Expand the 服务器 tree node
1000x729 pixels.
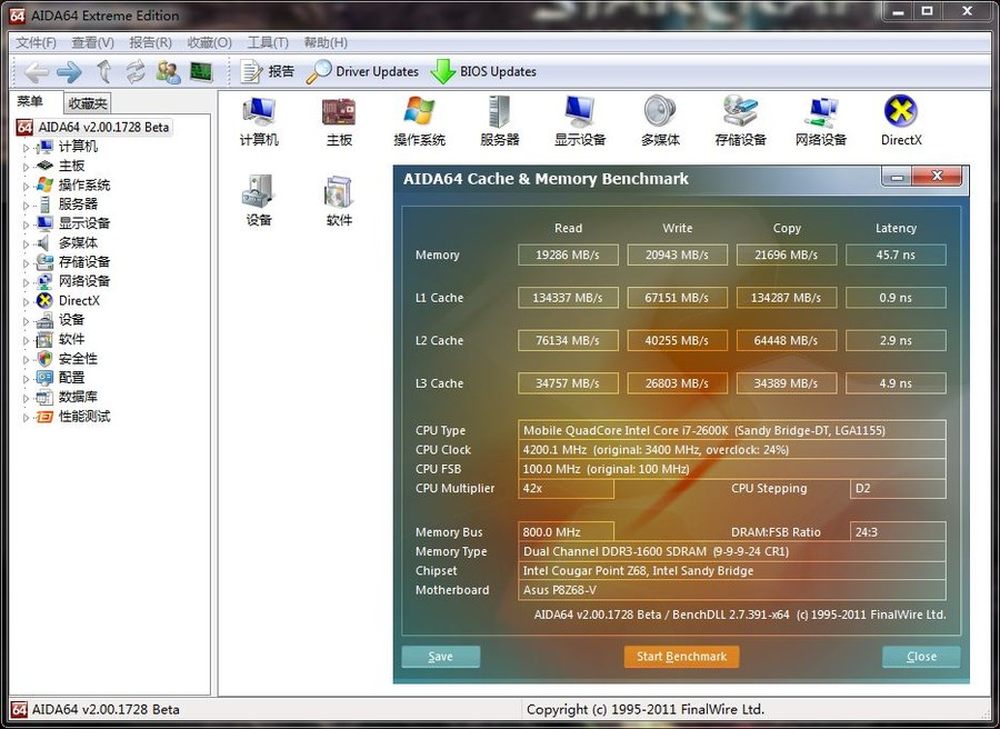26,205
